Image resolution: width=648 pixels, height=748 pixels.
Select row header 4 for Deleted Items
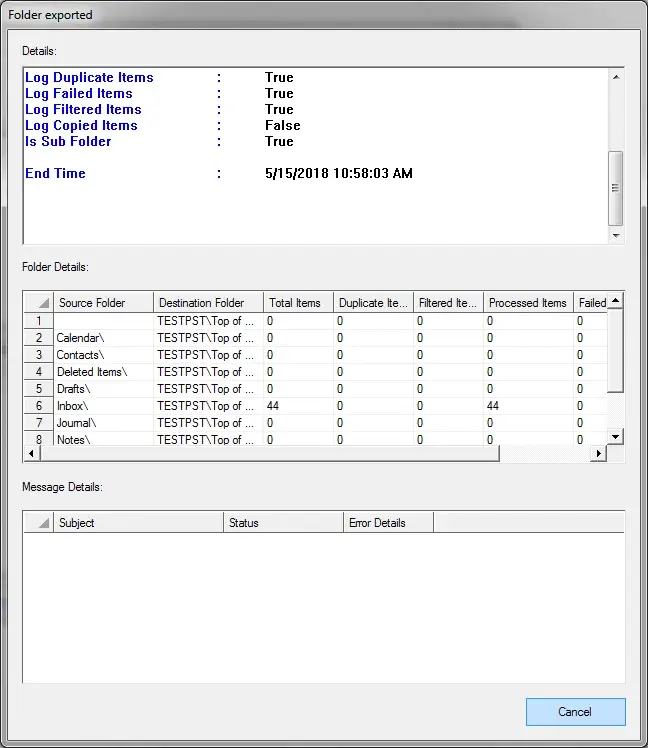[39, 372]
